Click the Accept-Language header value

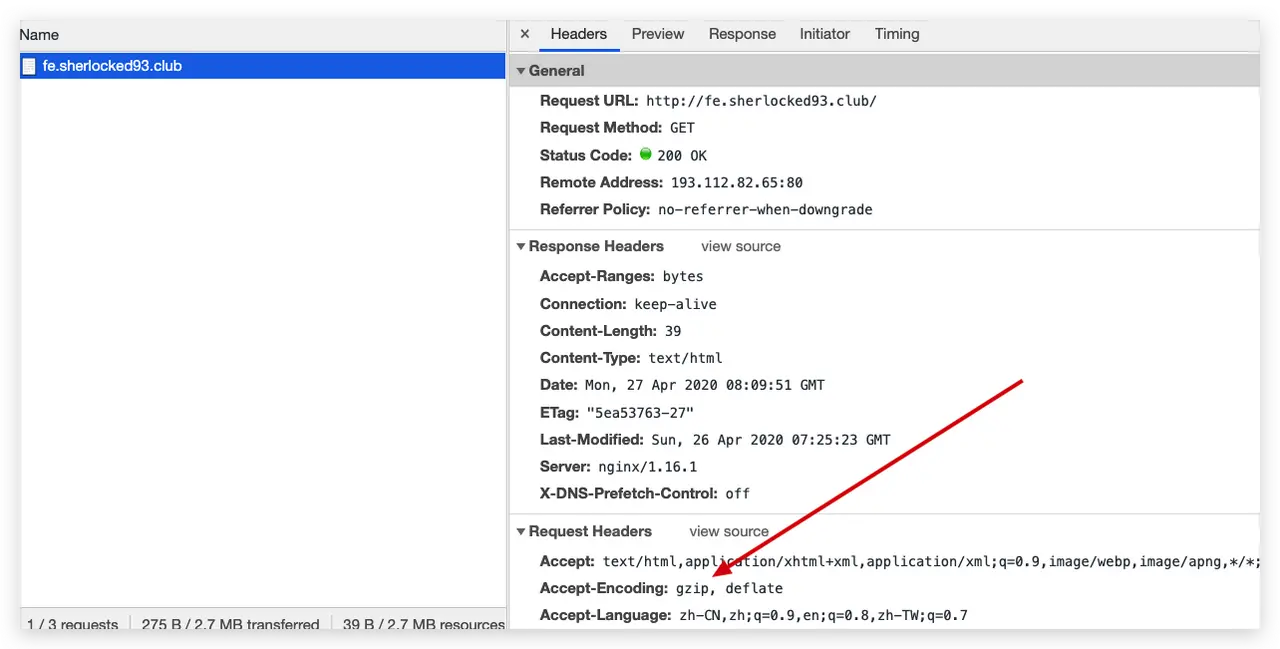tap(823, 616)
